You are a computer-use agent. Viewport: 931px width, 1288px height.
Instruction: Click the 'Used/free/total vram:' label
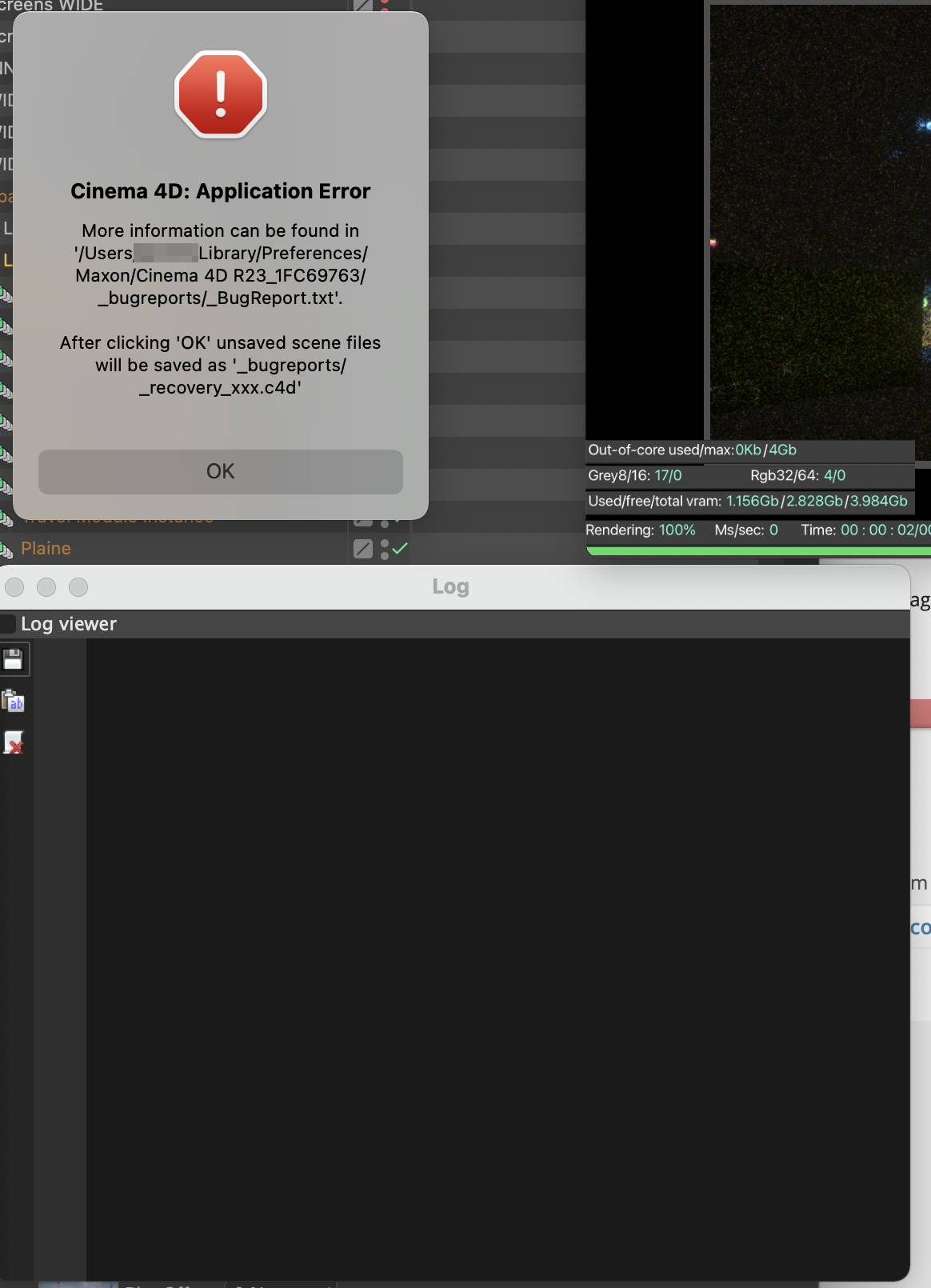(x=655, y=502)
